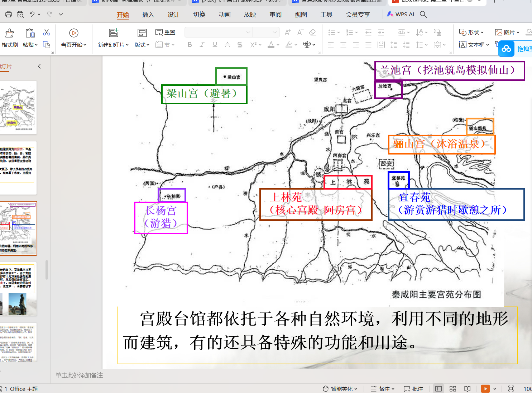532x393 pixels.
Task: Click the font color swatch
Action: (x=271, y=44)
